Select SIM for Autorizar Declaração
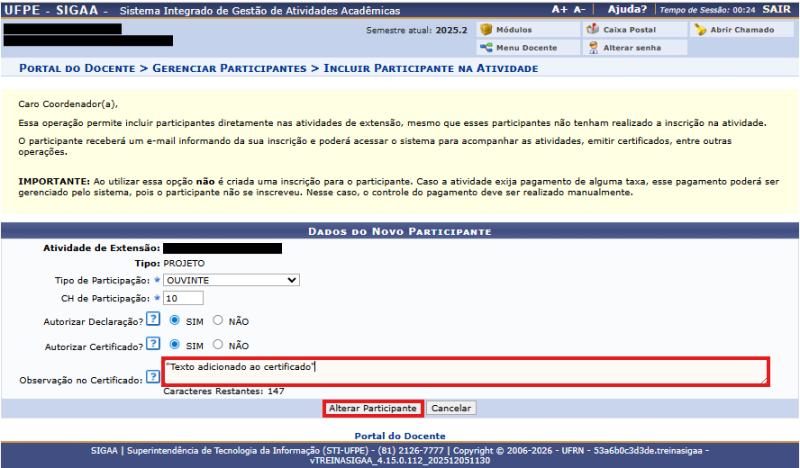 click(x=174, y=320)
